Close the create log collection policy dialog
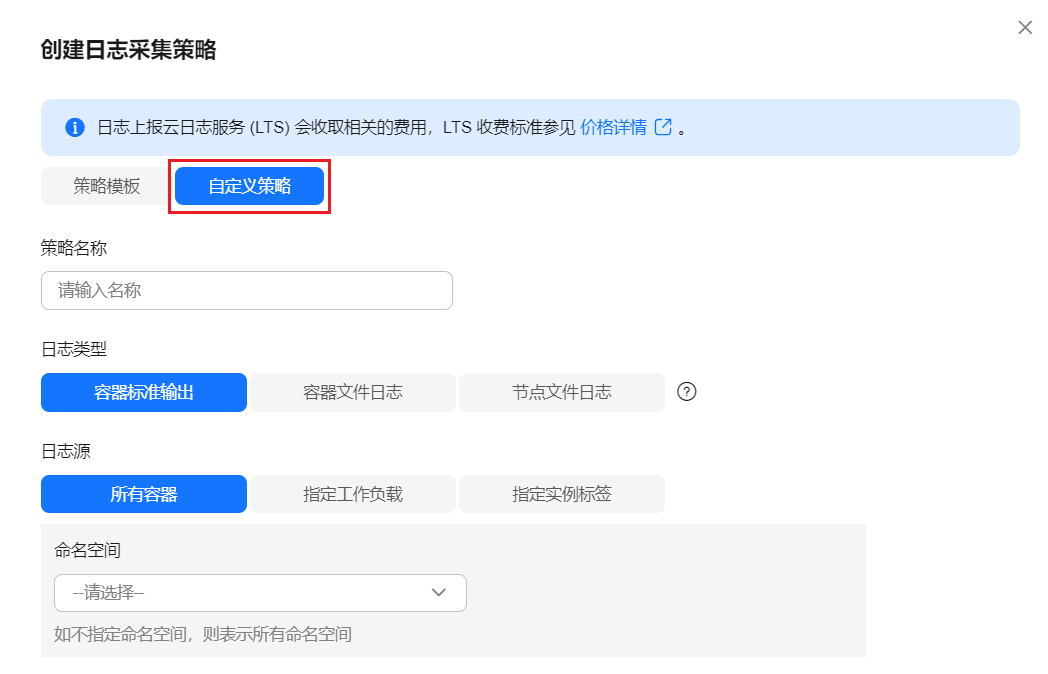The height and width of the screenshot is (674, 1048). pyautogui.click(x=1025, y=27)
